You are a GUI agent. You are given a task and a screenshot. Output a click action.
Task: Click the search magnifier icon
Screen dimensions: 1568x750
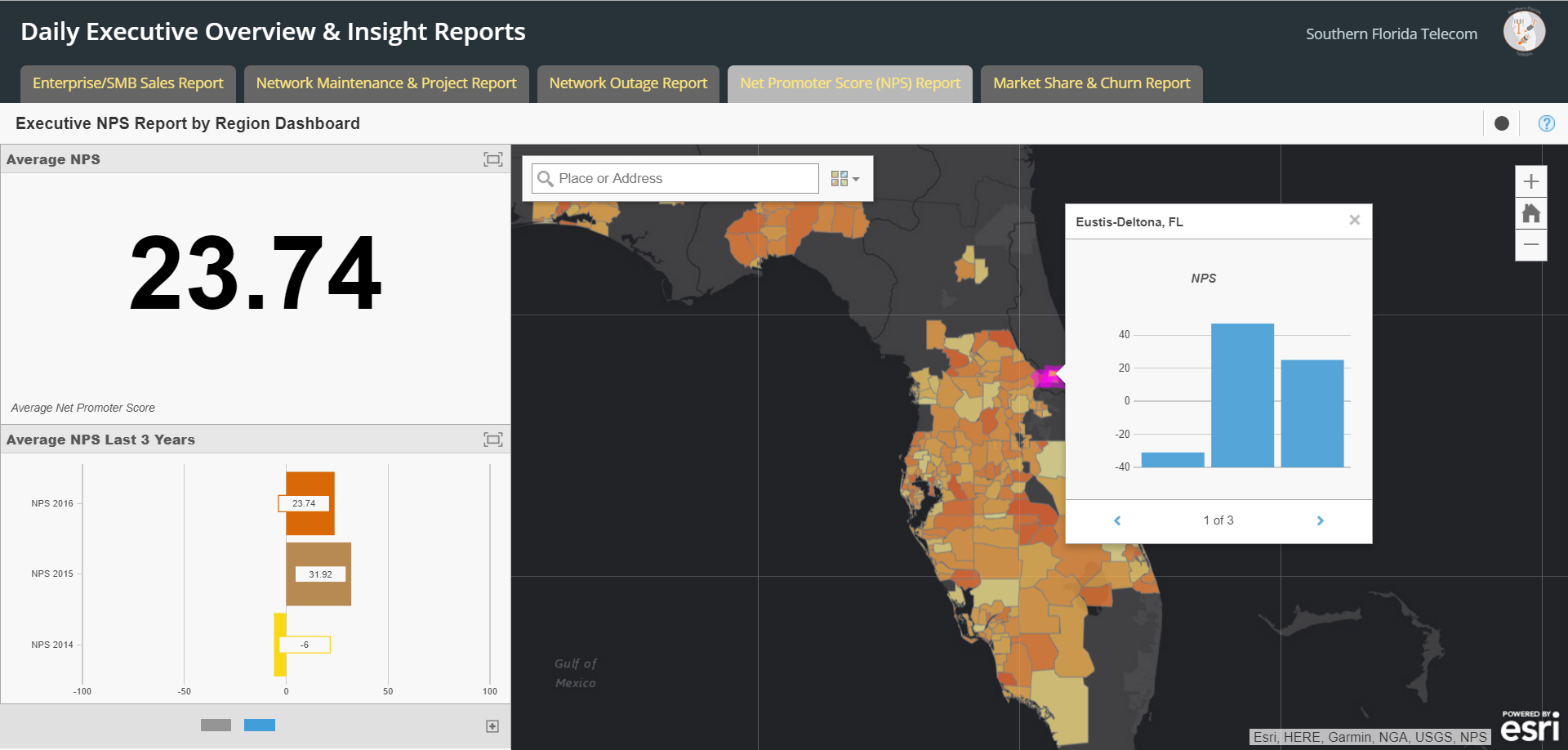(x=546, y=179)
